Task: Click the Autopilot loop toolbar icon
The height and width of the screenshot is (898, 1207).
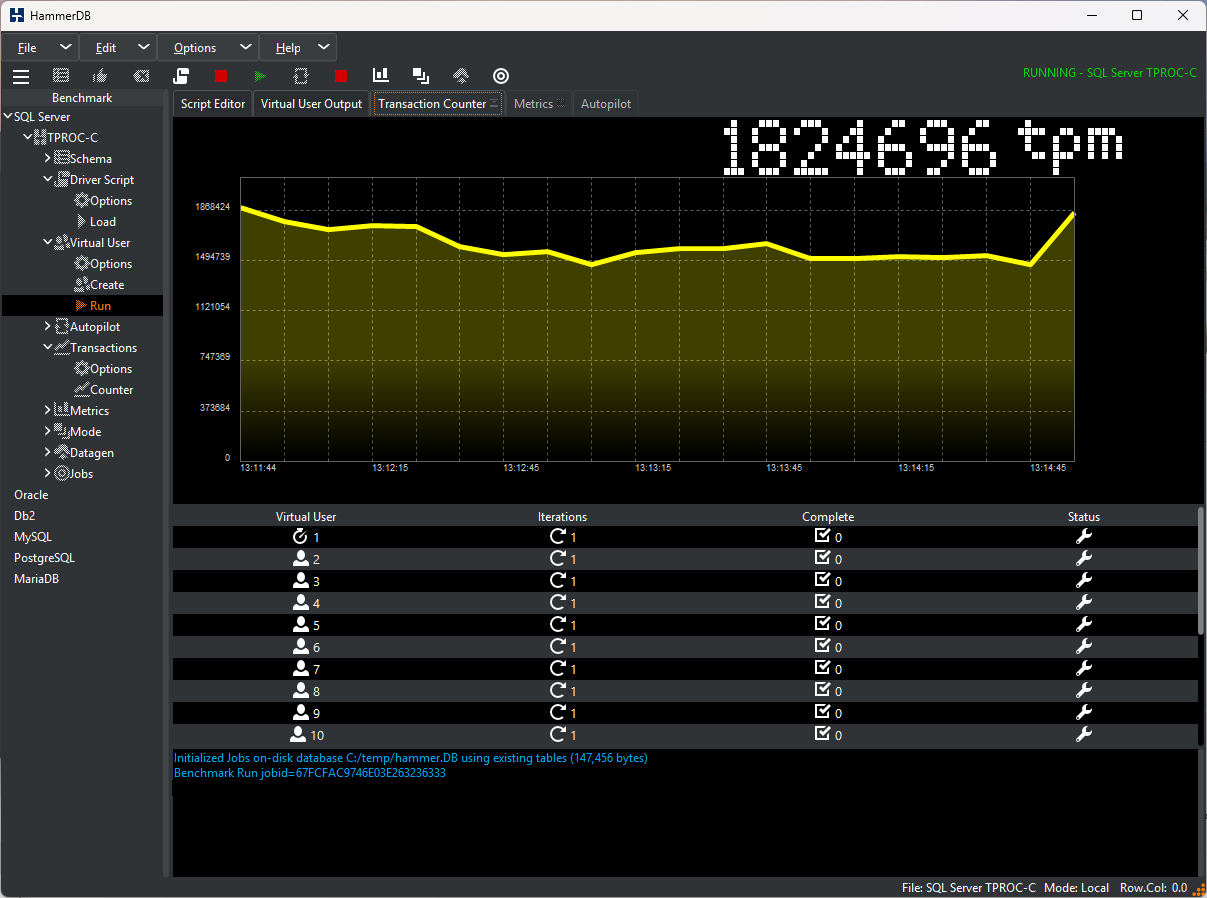Action: coord(301,76)
